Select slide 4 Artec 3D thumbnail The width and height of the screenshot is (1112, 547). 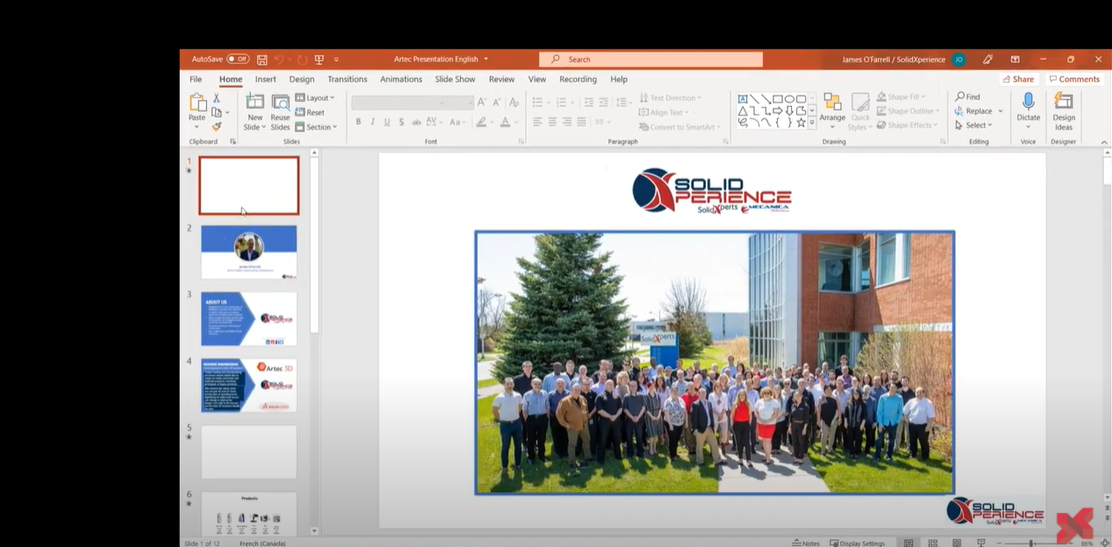pos(249,385)
